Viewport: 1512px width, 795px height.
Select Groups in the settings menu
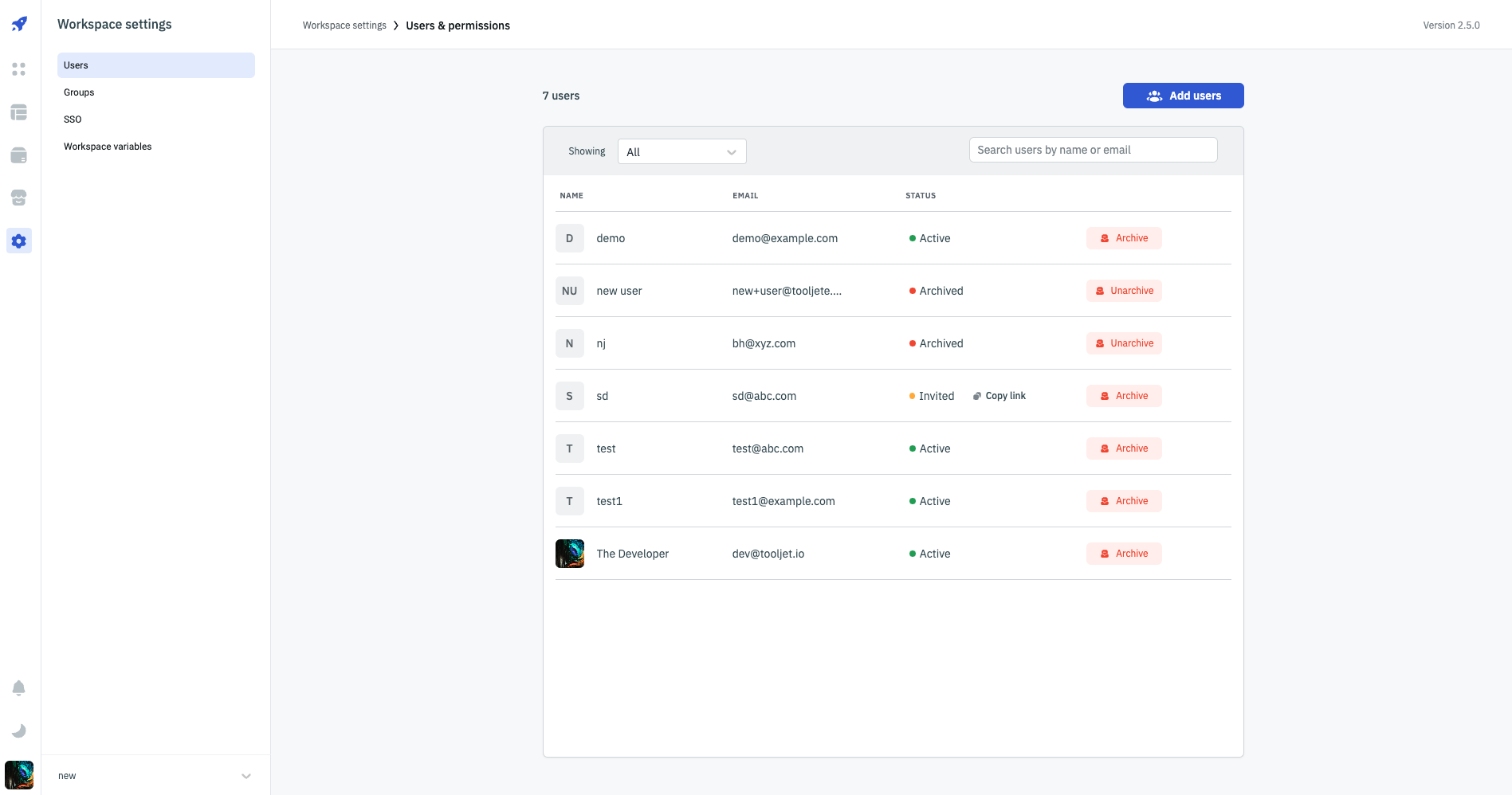point(79,92)
